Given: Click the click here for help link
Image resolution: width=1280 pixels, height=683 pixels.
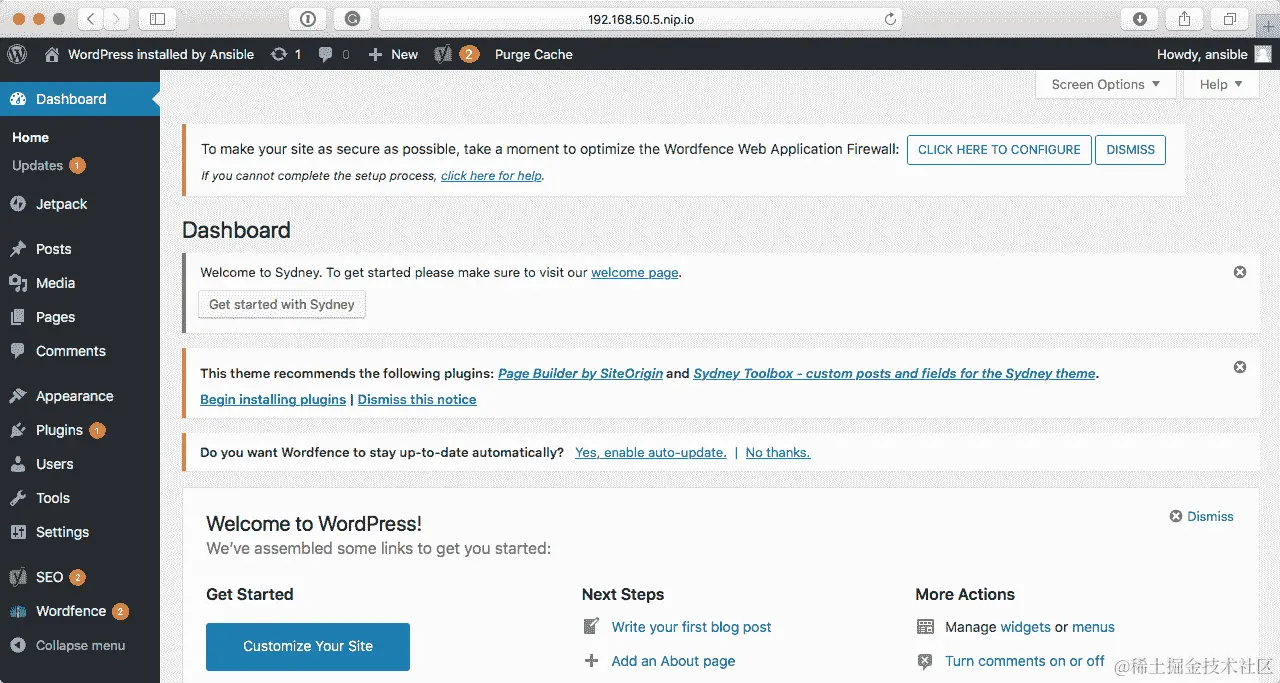Looking at the screenshot, I should tap(491, 176).
